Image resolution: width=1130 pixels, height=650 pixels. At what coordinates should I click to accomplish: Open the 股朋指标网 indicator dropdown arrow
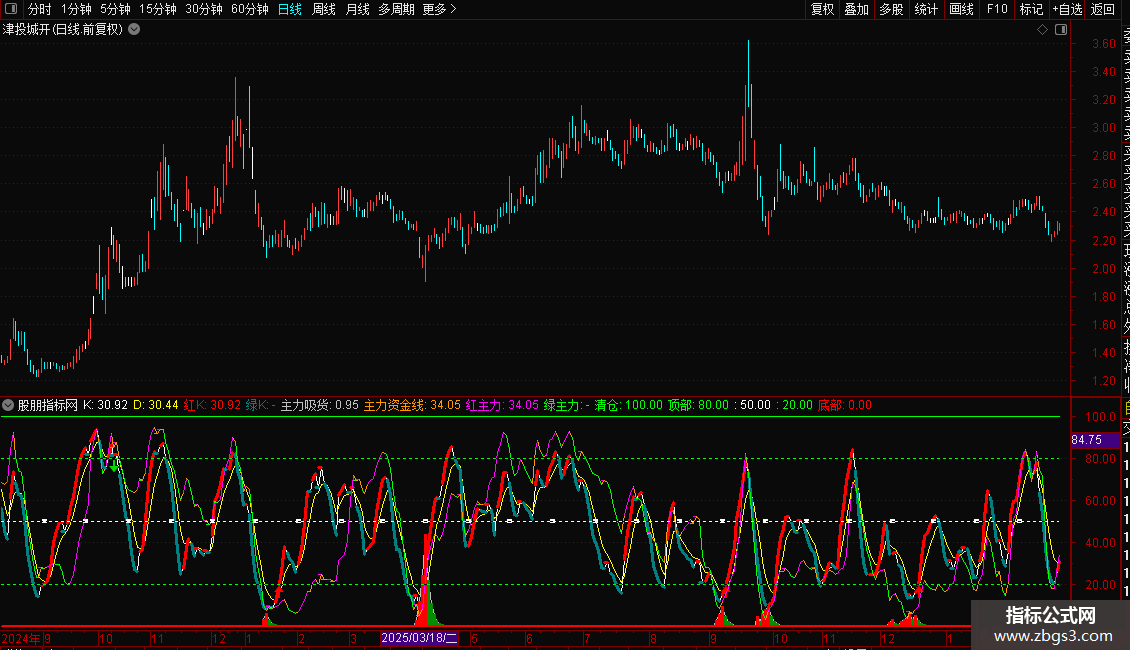point(9,405)
